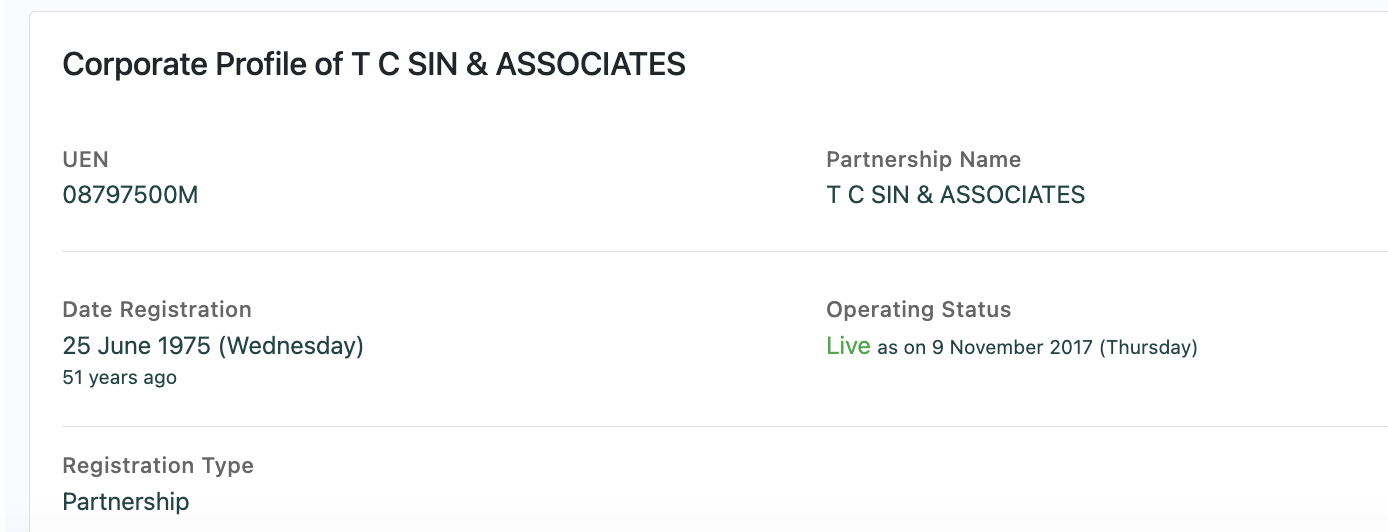Click the Operating Status label
The image size is (1388, 532).
coord(918,310)
